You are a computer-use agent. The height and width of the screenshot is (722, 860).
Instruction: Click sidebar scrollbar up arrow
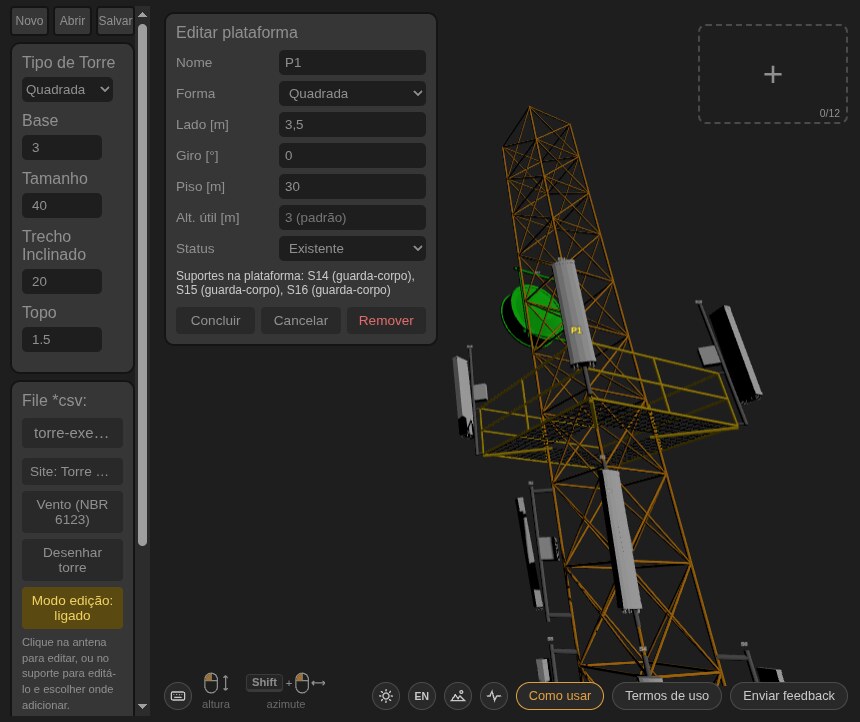[143, 14]
